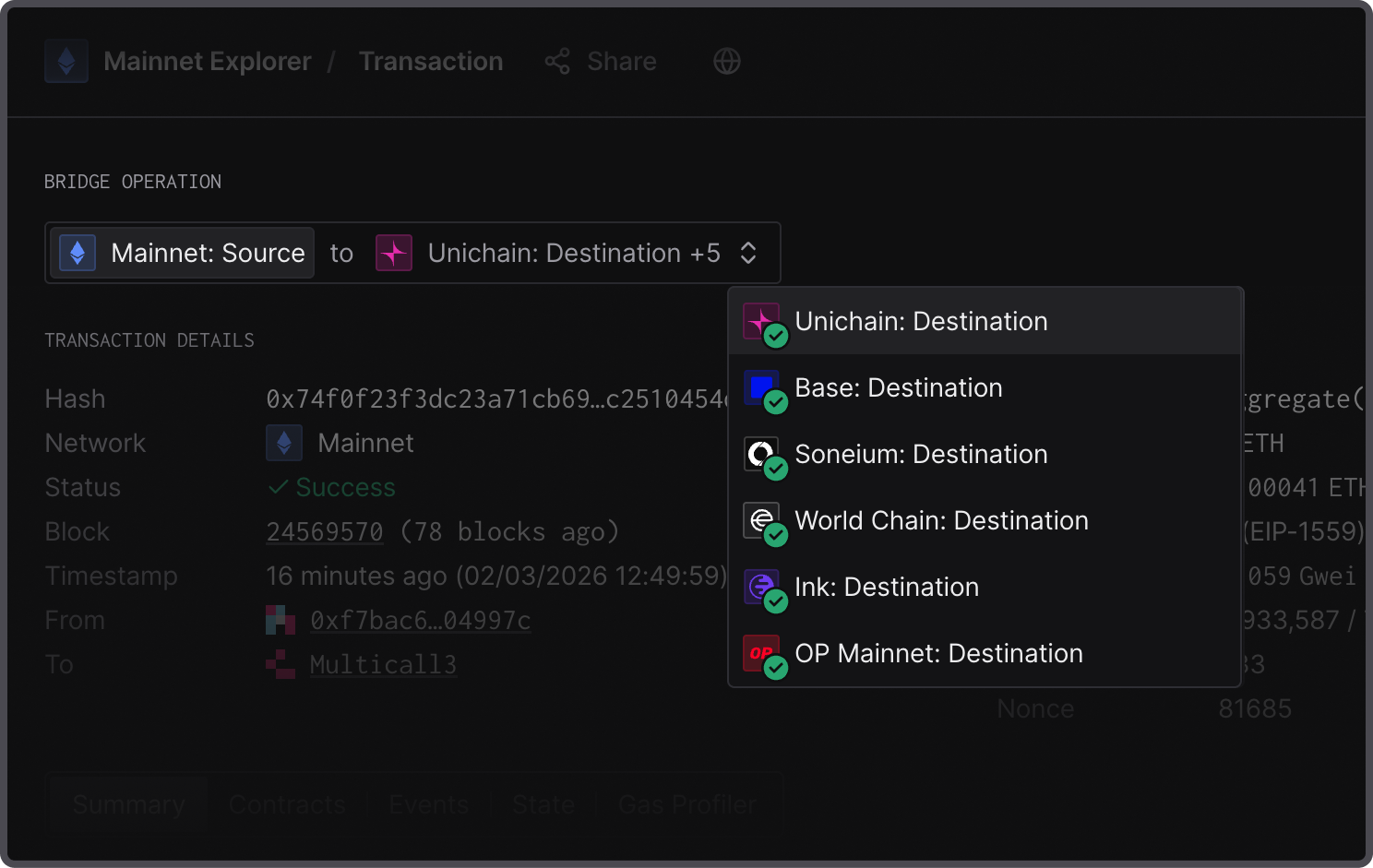Switch to the State tab
Screen dimensions: 1373x868
click(543, 804)
